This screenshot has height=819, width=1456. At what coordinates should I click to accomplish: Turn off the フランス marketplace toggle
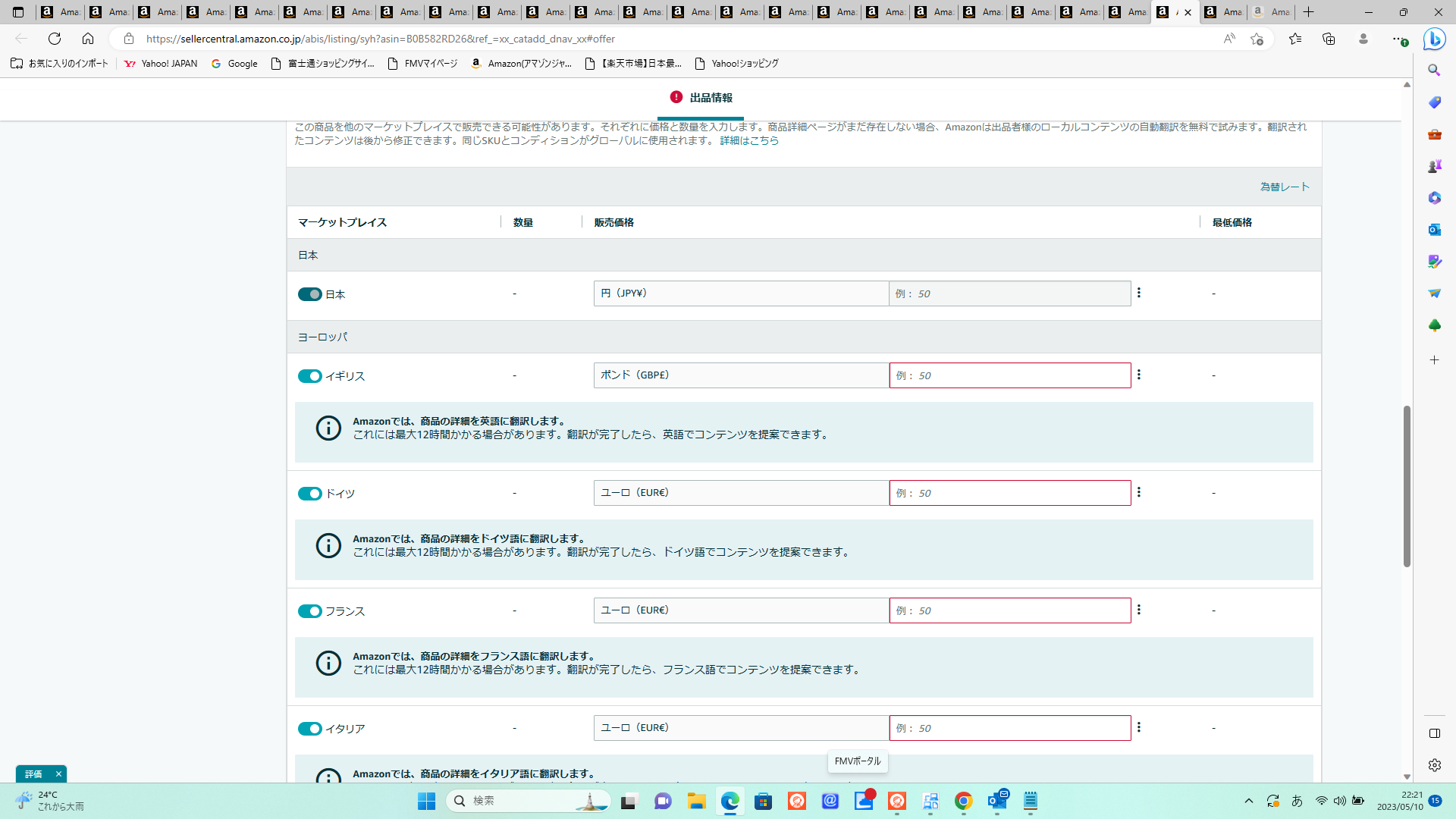pos(309,611)
